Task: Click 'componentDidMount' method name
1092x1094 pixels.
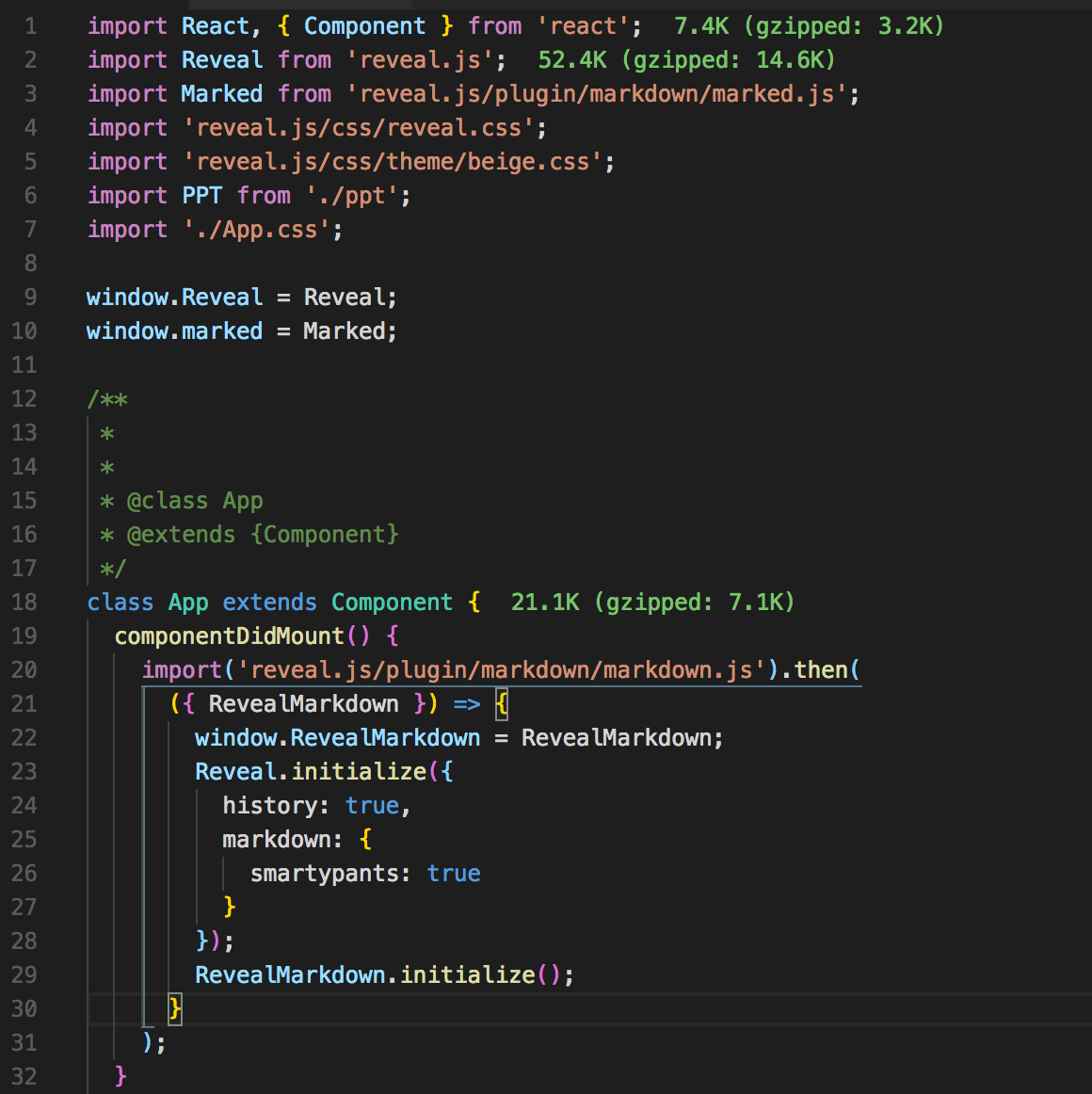Action: coord(229,636)
